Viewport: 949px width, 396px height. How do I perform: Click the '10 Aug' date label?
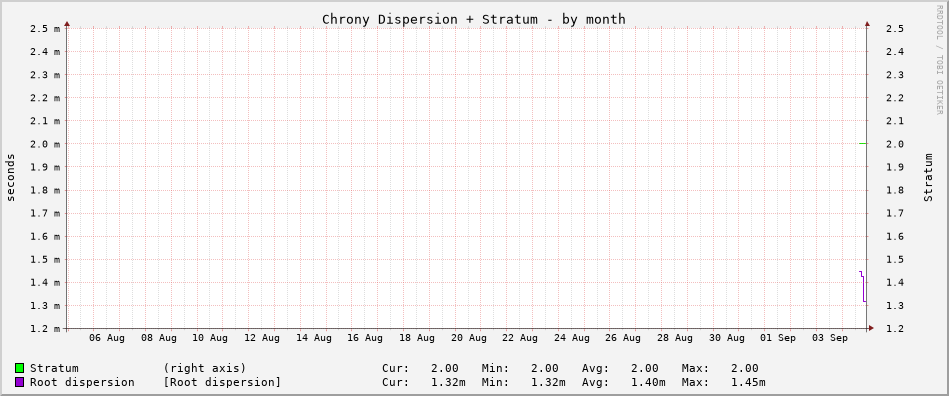click(210, 338)
